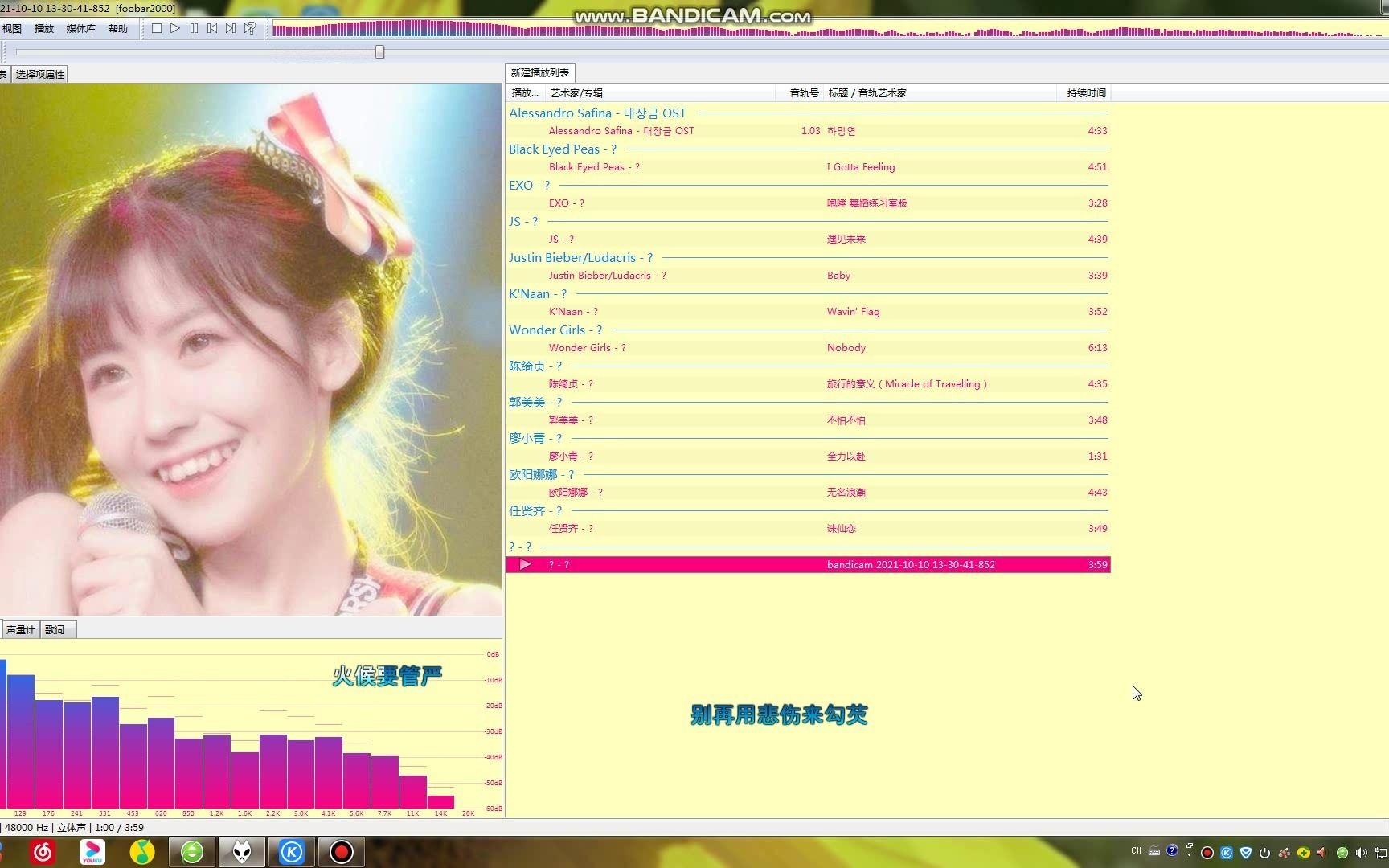The height and width of the screenshot is (868, 1389).
Task: Click the Bandicam record icon in tray
Action: [1207, 853]
